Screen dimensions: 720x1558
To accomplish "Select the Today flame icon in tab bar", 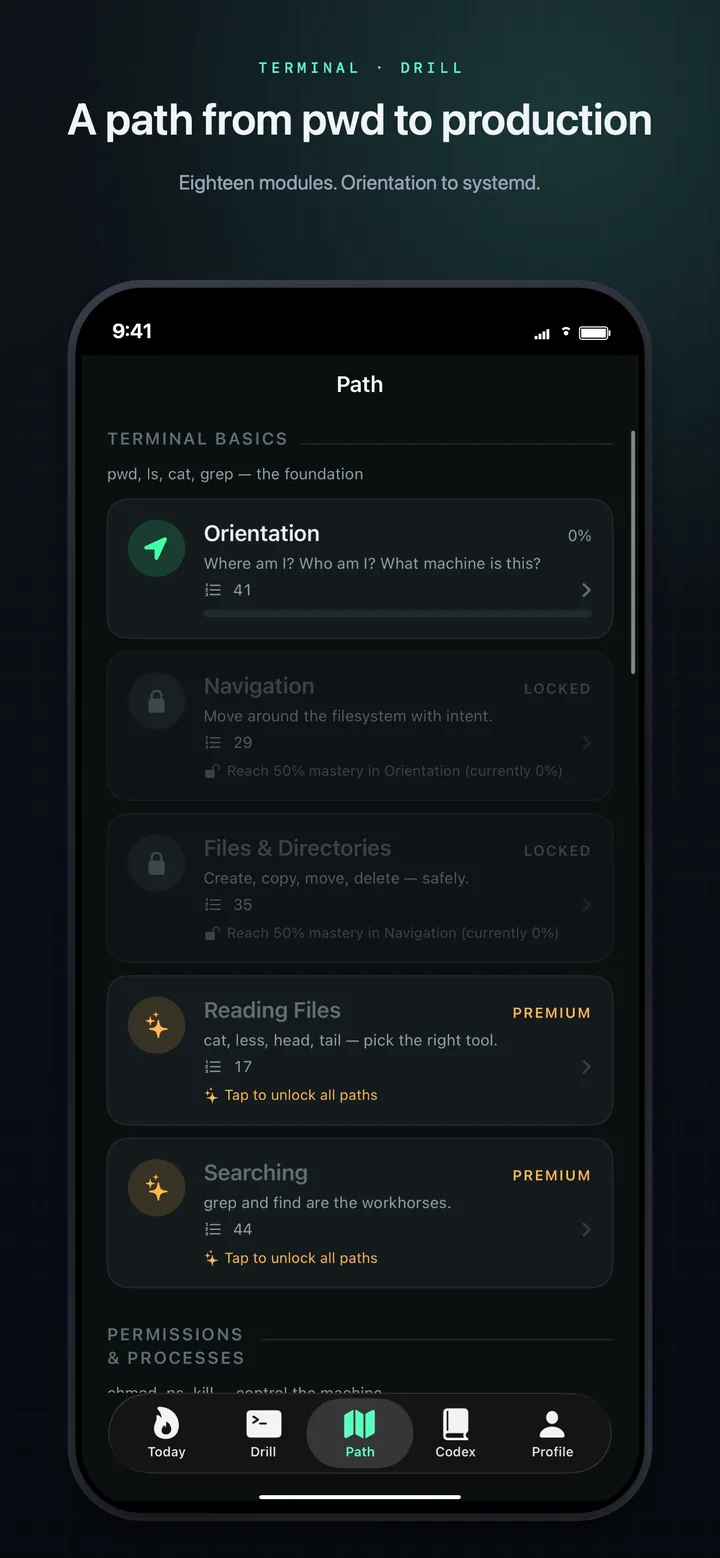I will point(166,1424).
